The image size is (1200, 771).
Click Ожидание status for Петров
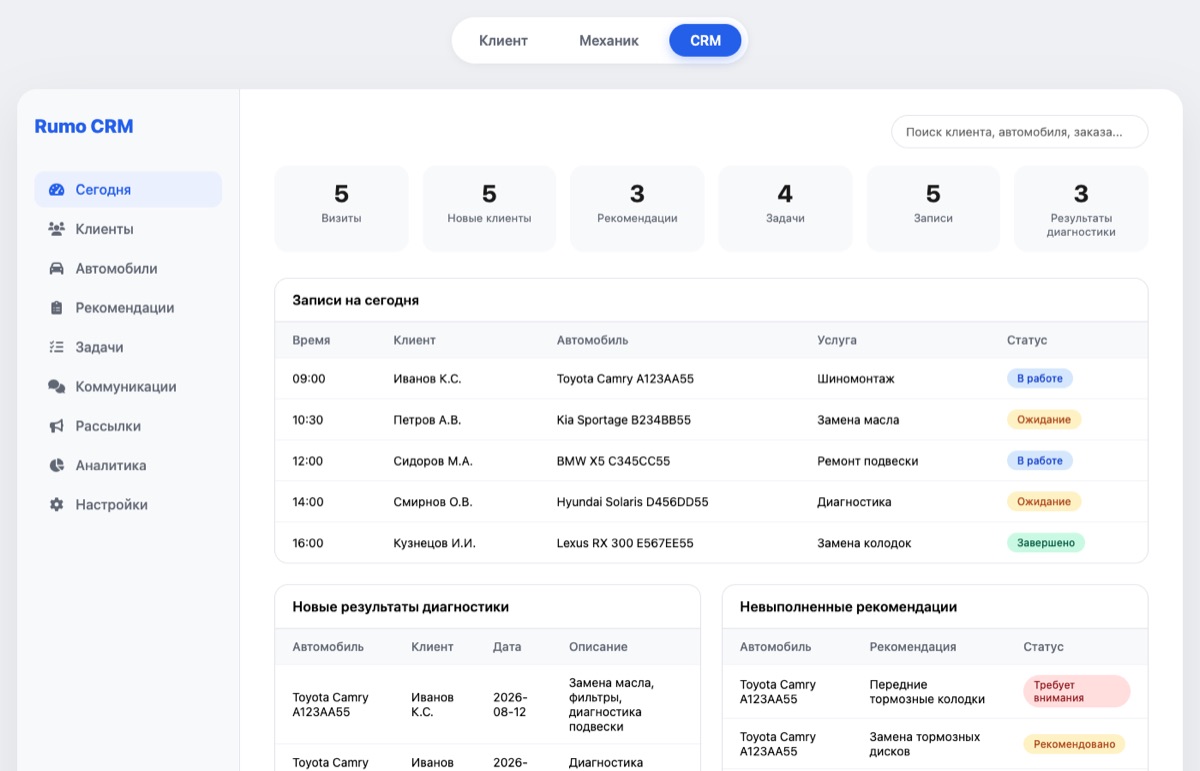tap(1044, 420)
